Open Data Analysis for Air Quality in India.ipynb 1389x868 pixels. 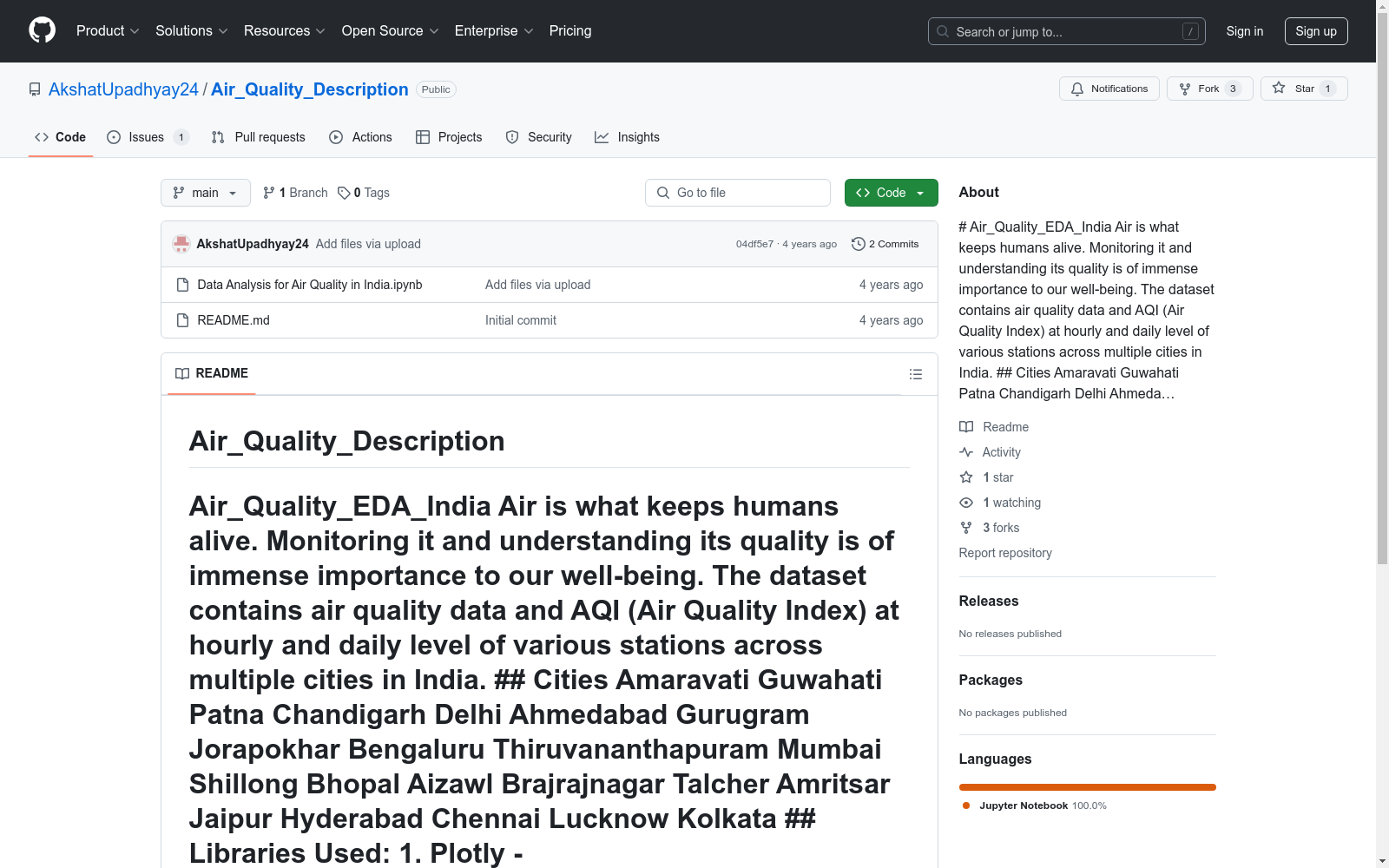[x=310, y=285]
